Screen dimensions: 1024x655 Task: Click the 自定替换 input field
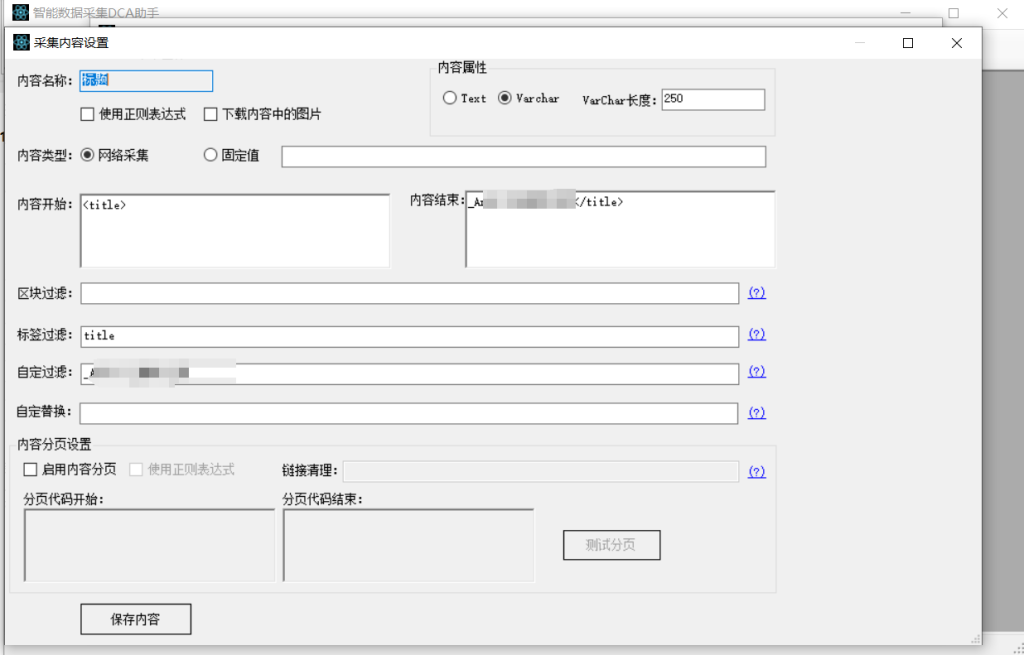tap(409, 413)
